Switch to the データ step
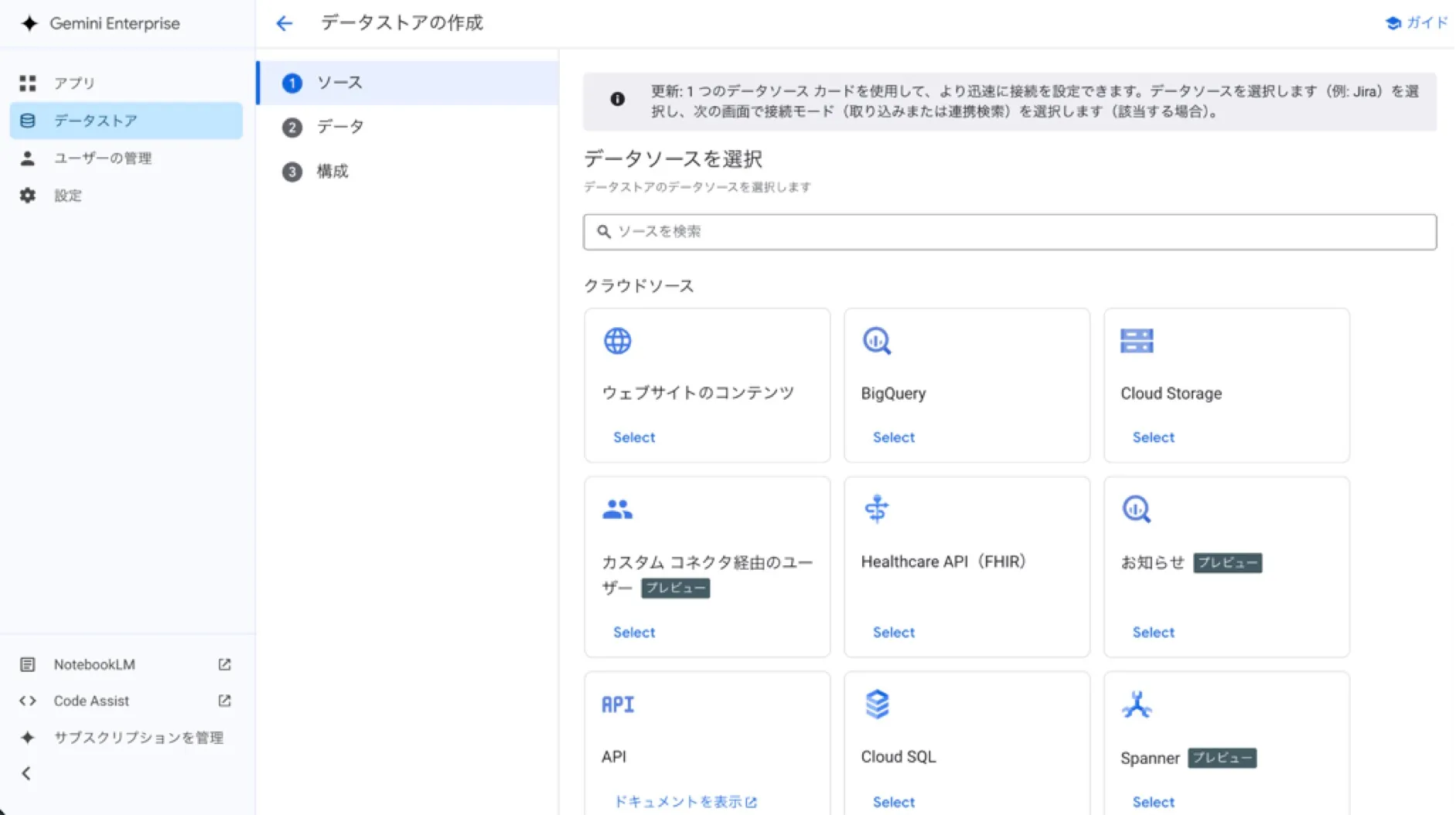 pyautogui.click(x=338, y=127)
